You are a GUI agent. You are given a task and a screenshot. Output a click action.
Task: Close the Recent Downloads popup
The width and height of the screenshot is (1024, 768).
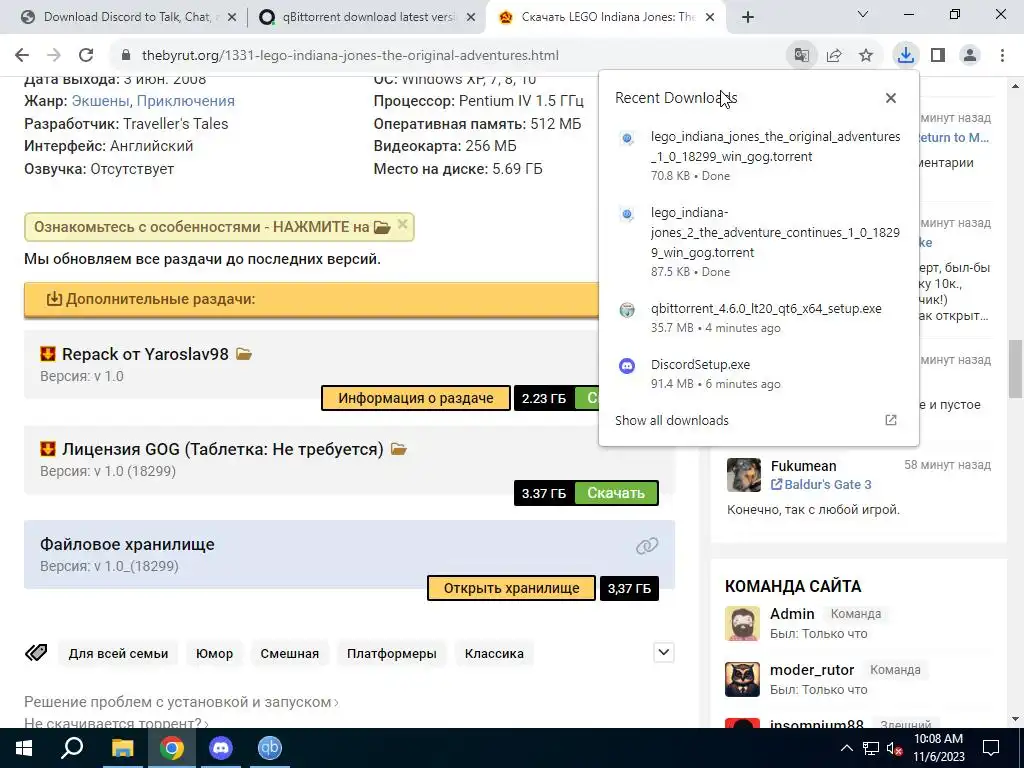(891, 98)
